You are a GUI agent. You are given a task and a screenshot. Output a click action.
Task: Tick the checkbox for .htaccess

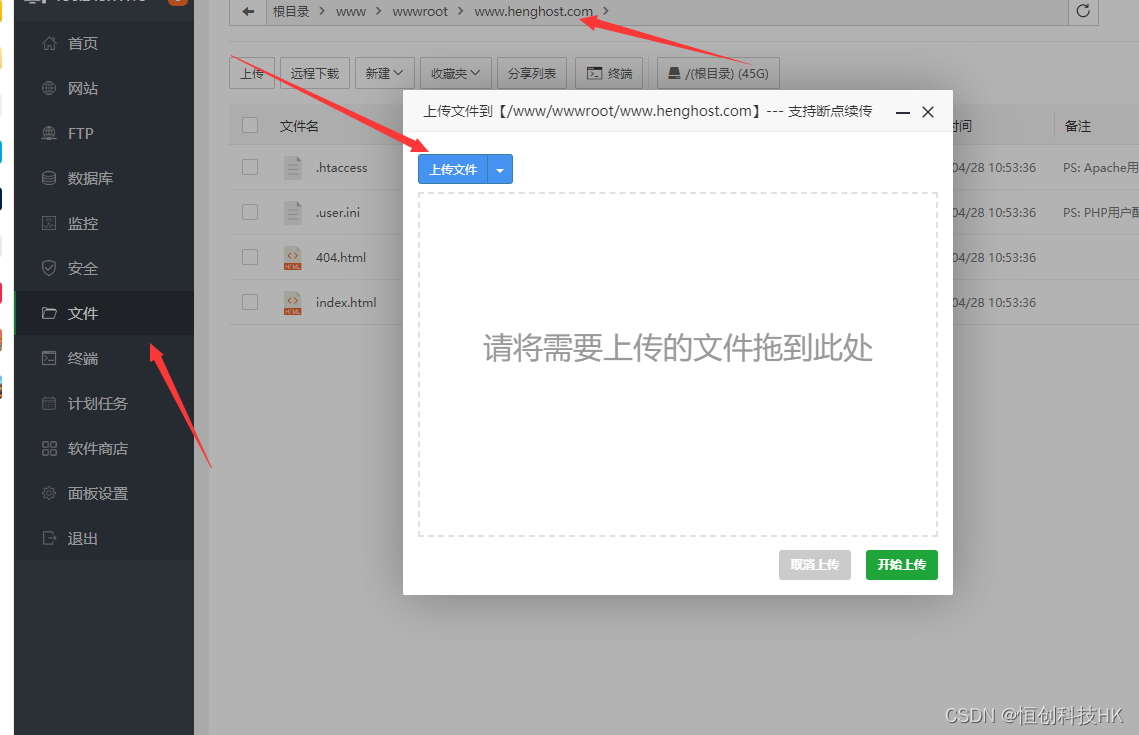pyautogui.click(x=250, y=168)
